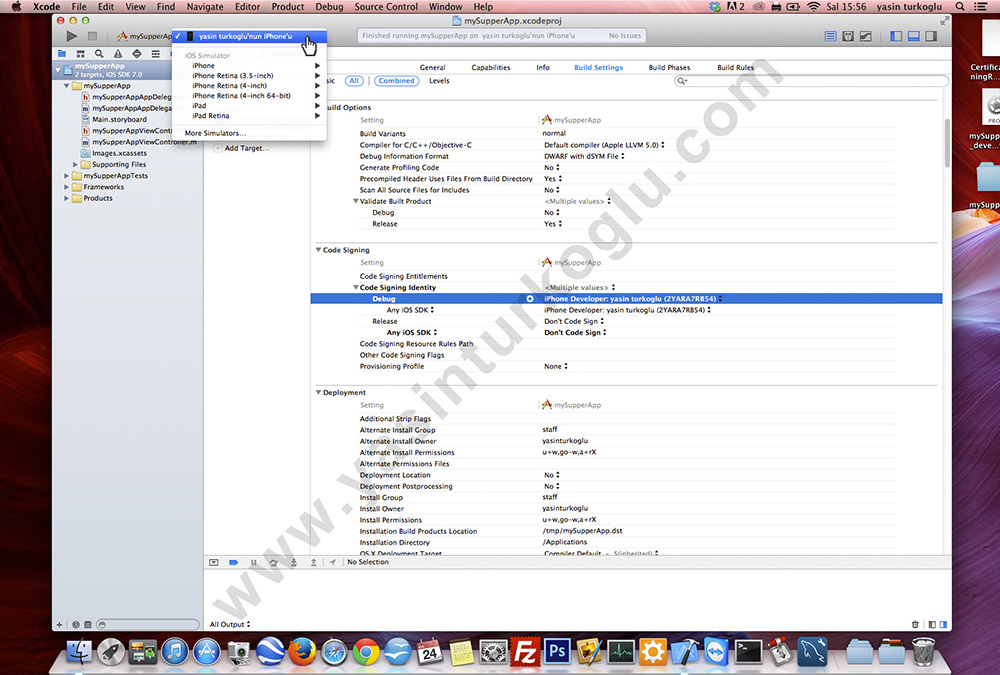
Task: Open the Issue navigator warning icon
Action: click(x=118, y=54)
